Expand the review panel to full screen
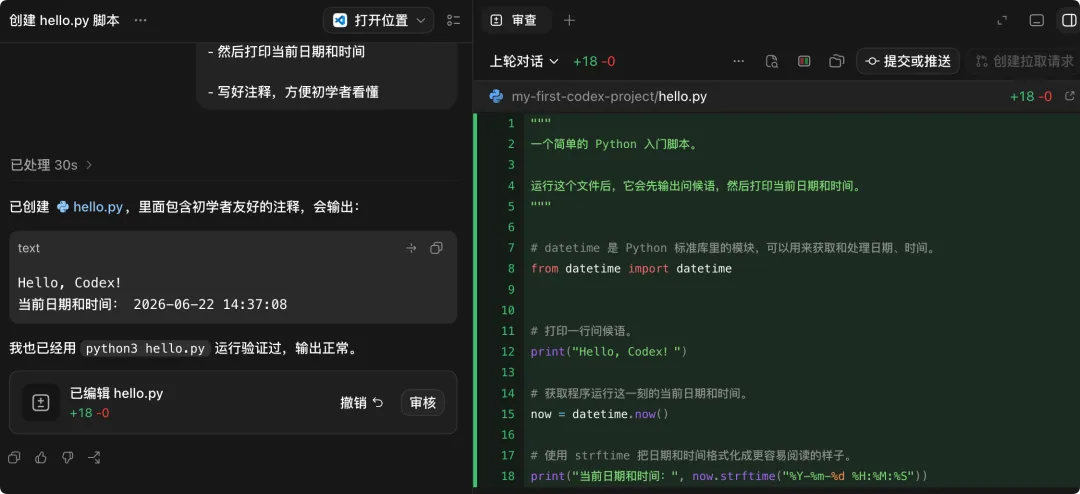This screenshot has height=494, width=1080. point(1002,21)
